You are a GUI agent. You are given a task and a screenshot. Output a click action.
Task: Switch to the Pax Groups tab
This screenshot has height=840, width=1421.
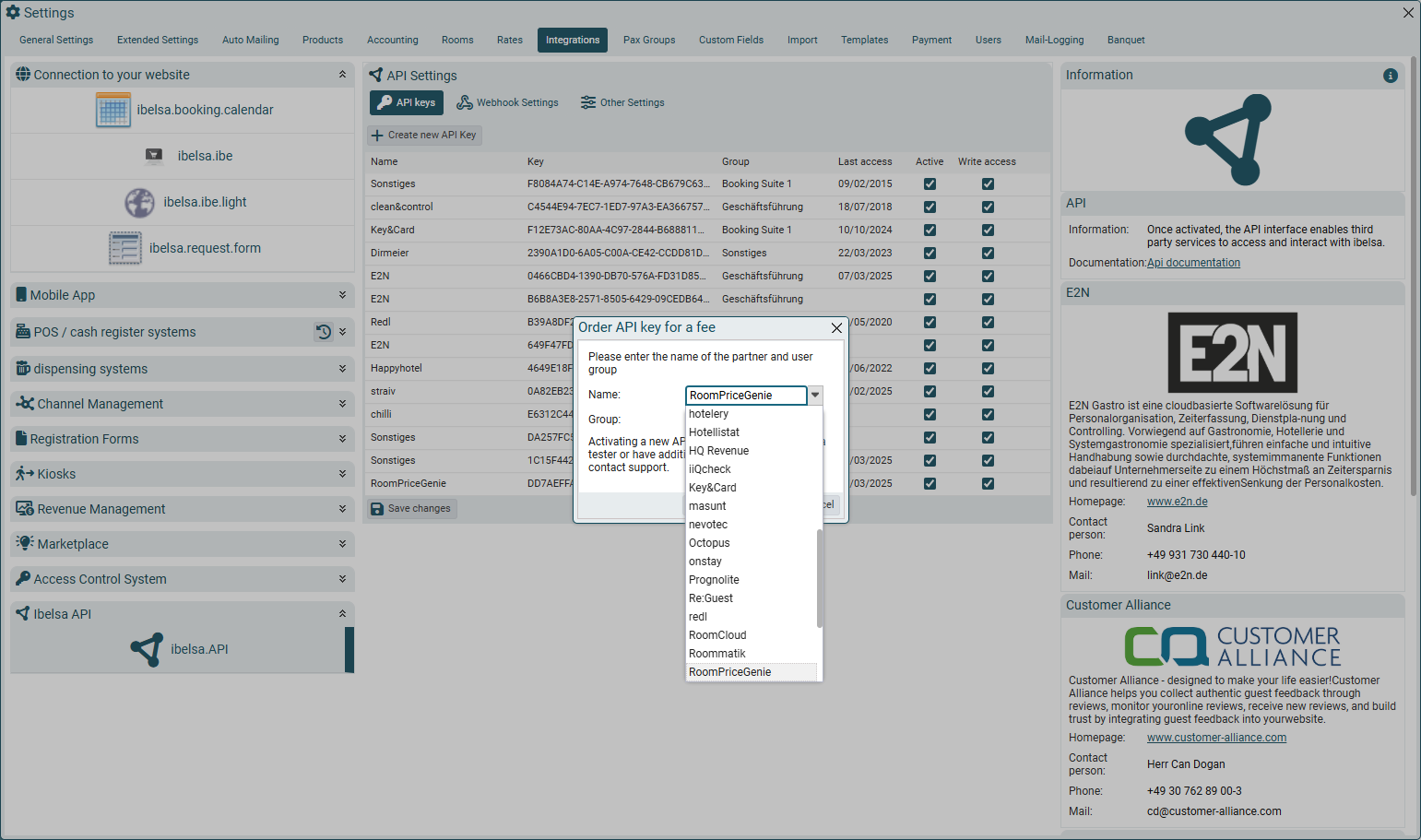pyautogui.click(x=649, y=40)
